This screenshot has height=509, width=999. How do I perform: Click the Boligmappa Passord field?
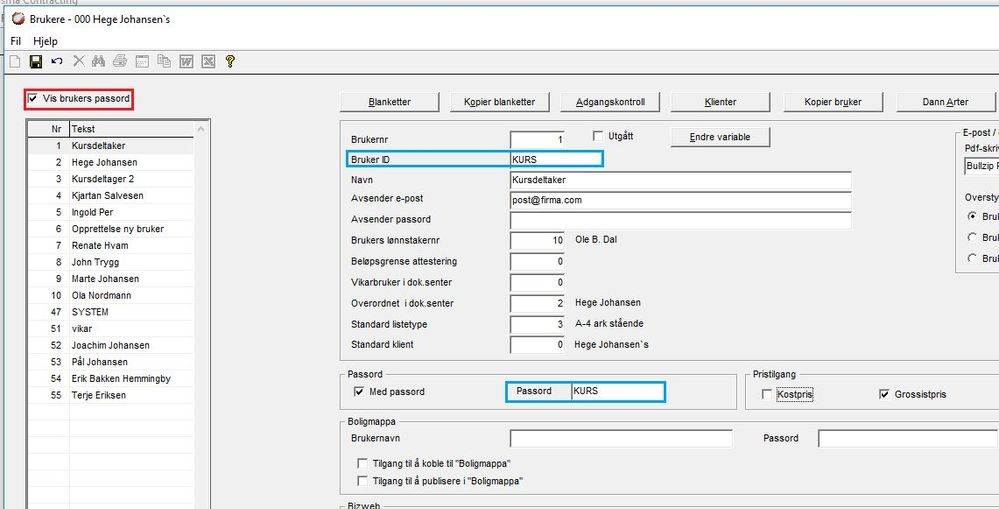click(908, 438)
